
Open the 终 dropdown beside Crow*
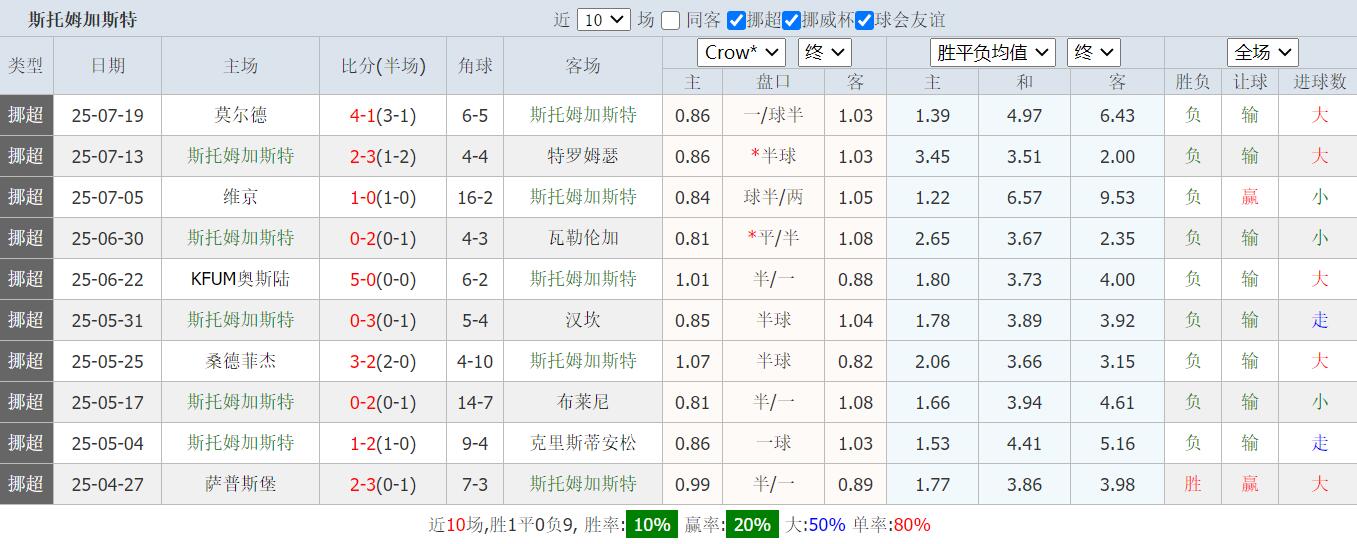point(824,53)
